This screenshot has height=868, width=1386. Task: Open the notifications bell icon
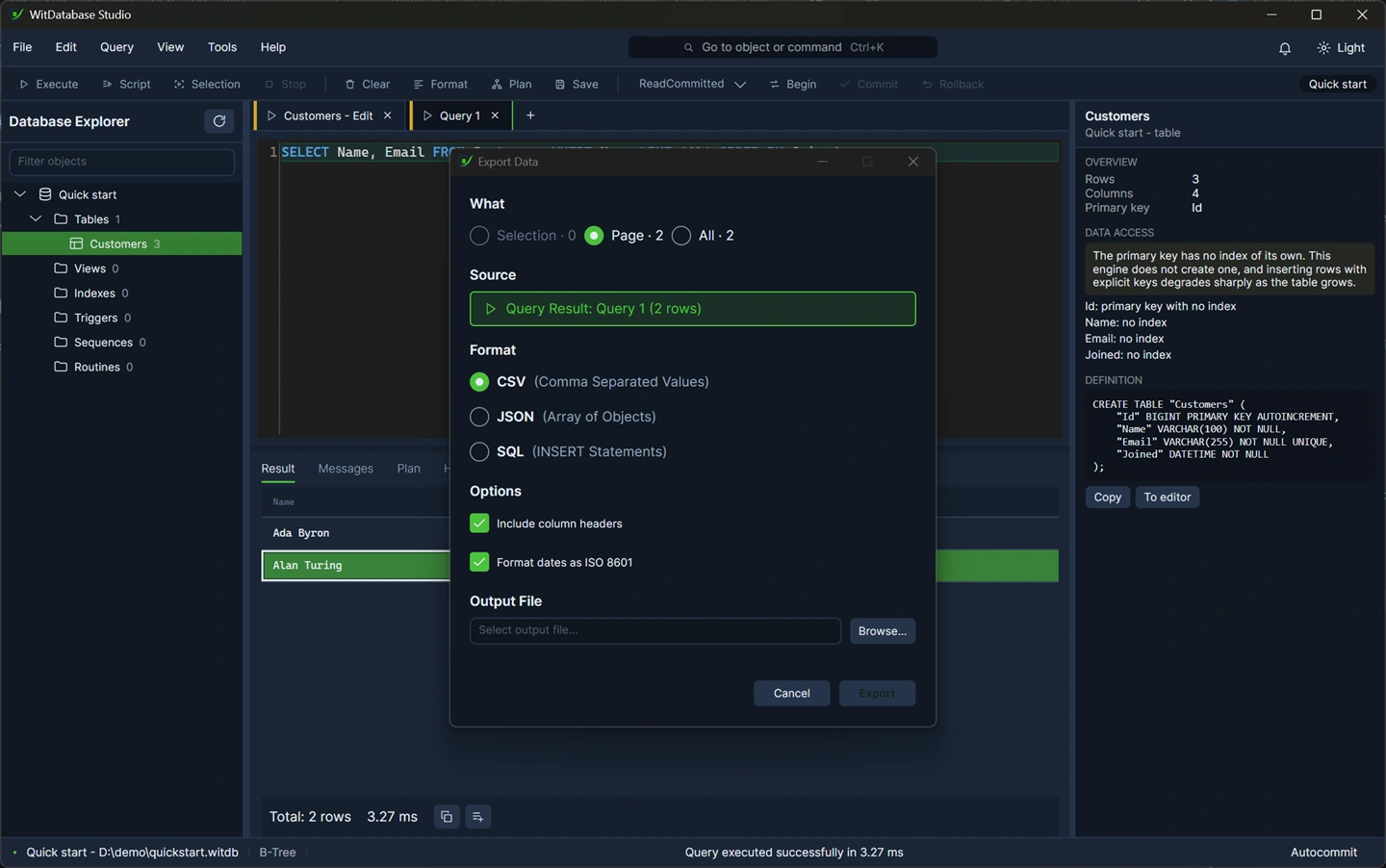coord(1285,48)
